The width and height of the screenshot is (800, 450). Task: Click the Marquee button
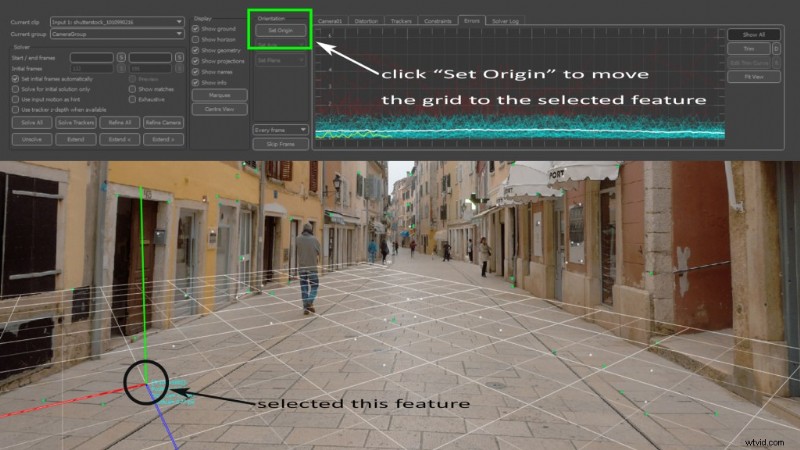[x=219, y=95]
